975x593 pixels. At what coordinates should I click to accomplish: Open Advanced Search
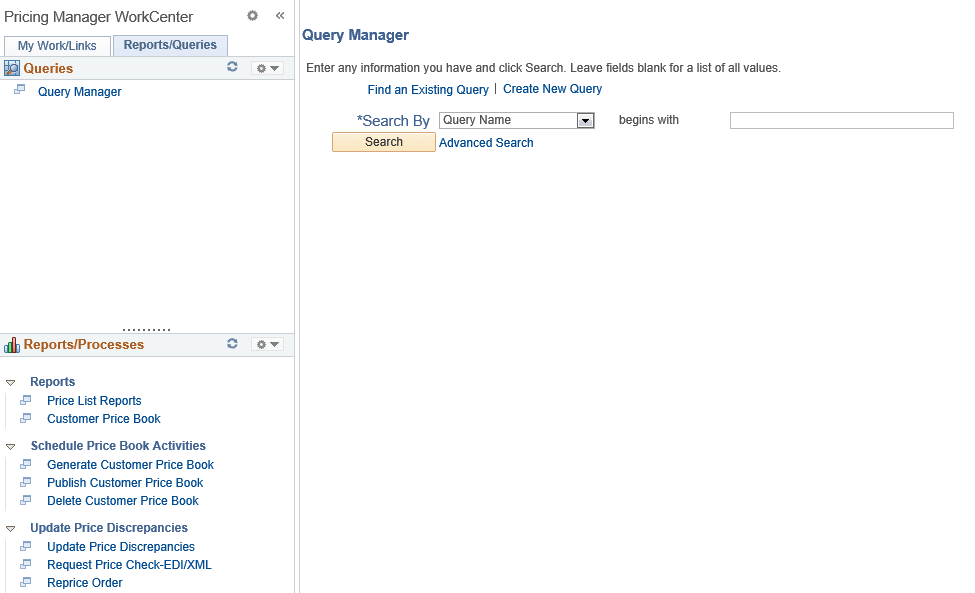[x=486, y=142]
